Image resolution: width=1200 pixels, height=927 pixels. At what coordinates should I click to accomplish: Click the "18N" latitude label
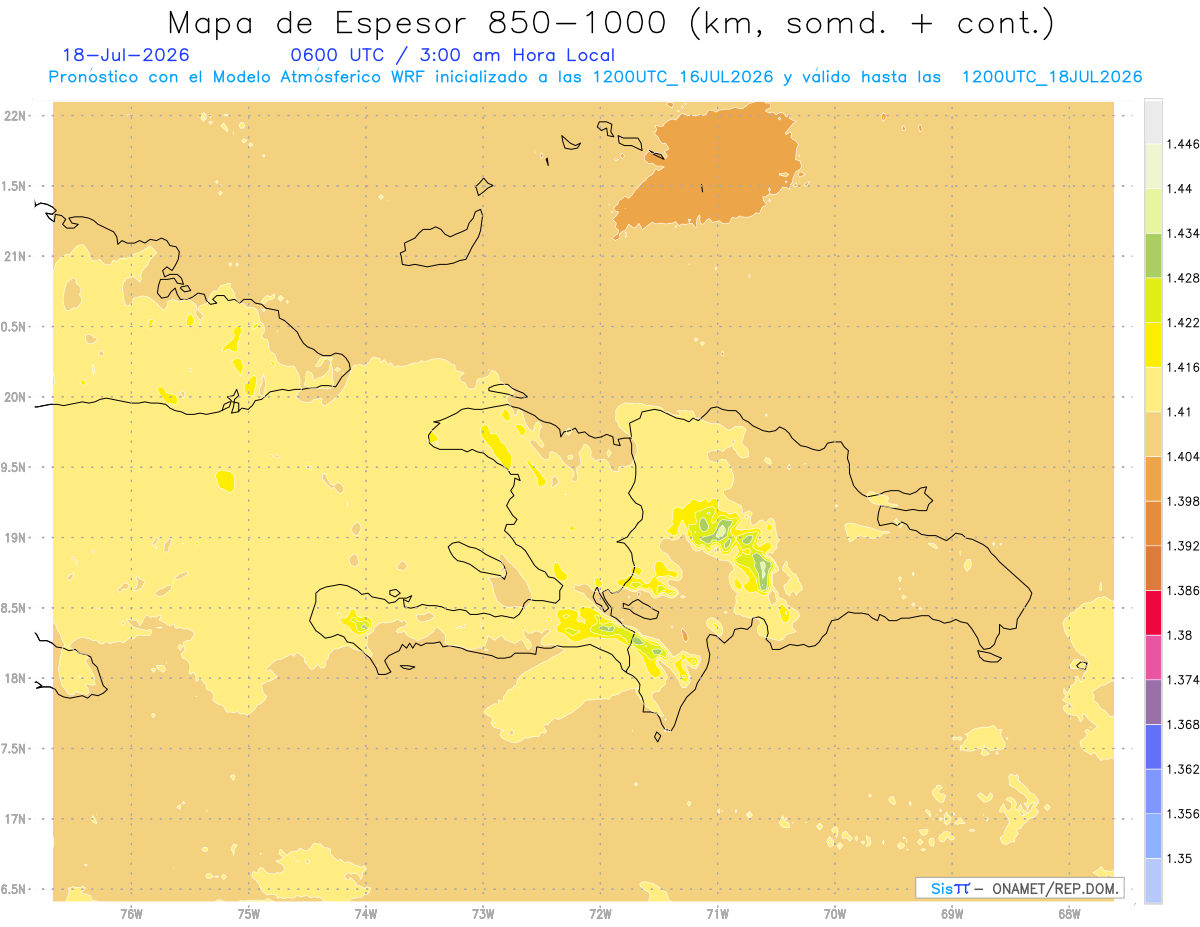click(x=15, y=679)
